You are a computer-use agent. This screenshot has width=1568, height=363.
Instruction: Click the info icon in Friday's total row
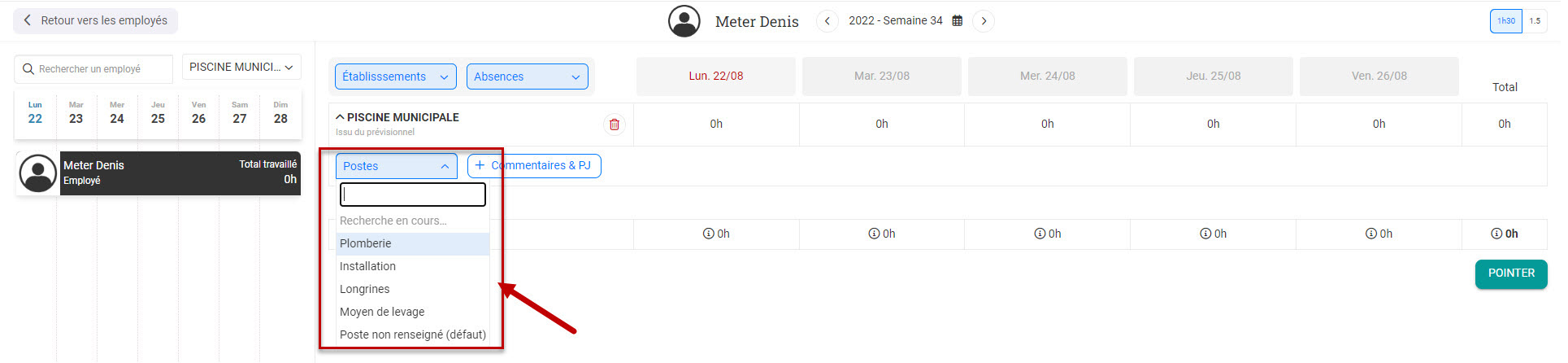pyautogui.click(x=1371, y=234)
